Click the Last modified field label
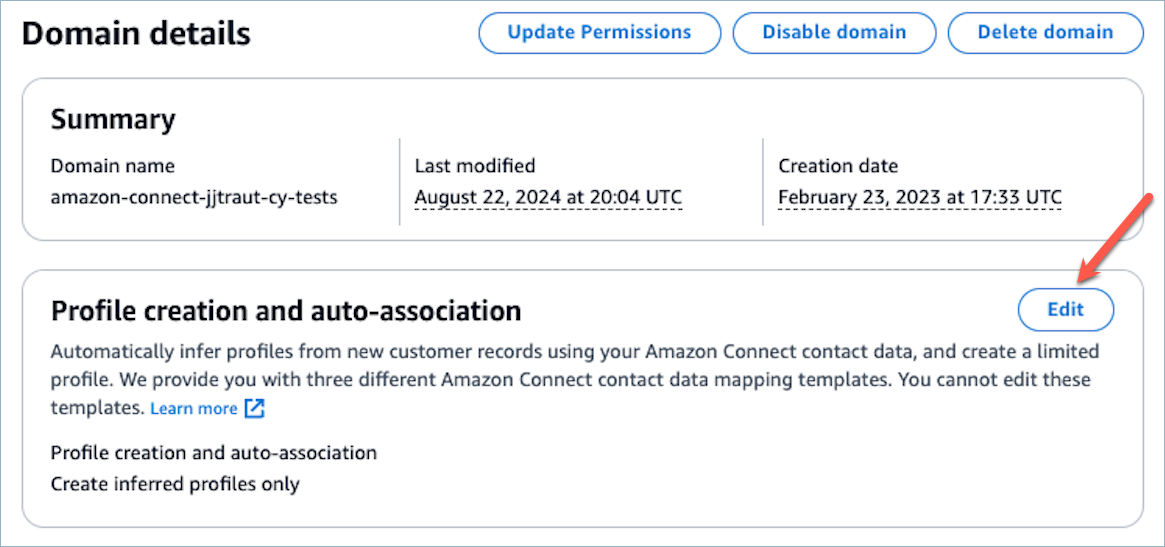1165x547 pixels. tap(475, 166)
